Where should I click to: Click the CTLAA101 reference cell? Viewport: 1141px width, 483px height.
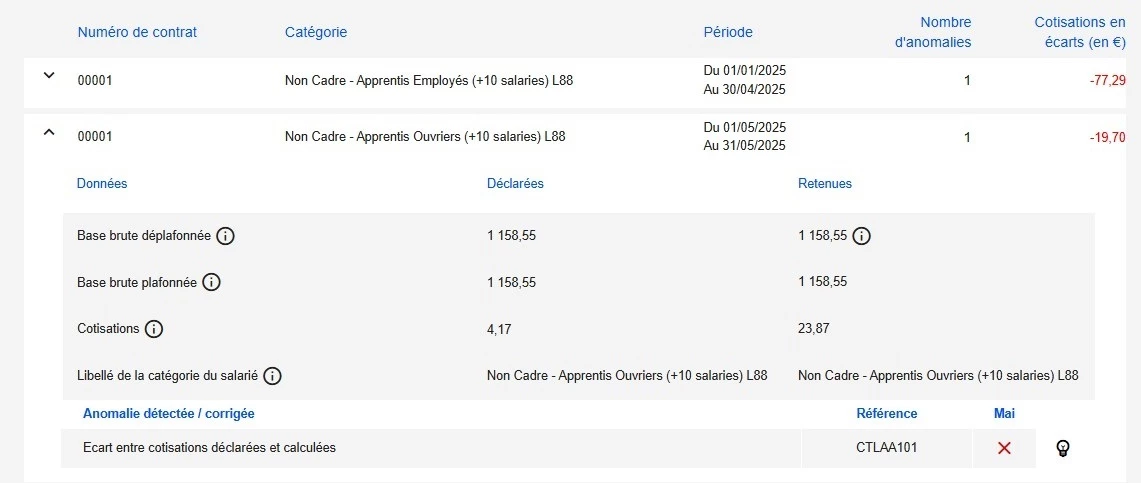click(887, 448)
